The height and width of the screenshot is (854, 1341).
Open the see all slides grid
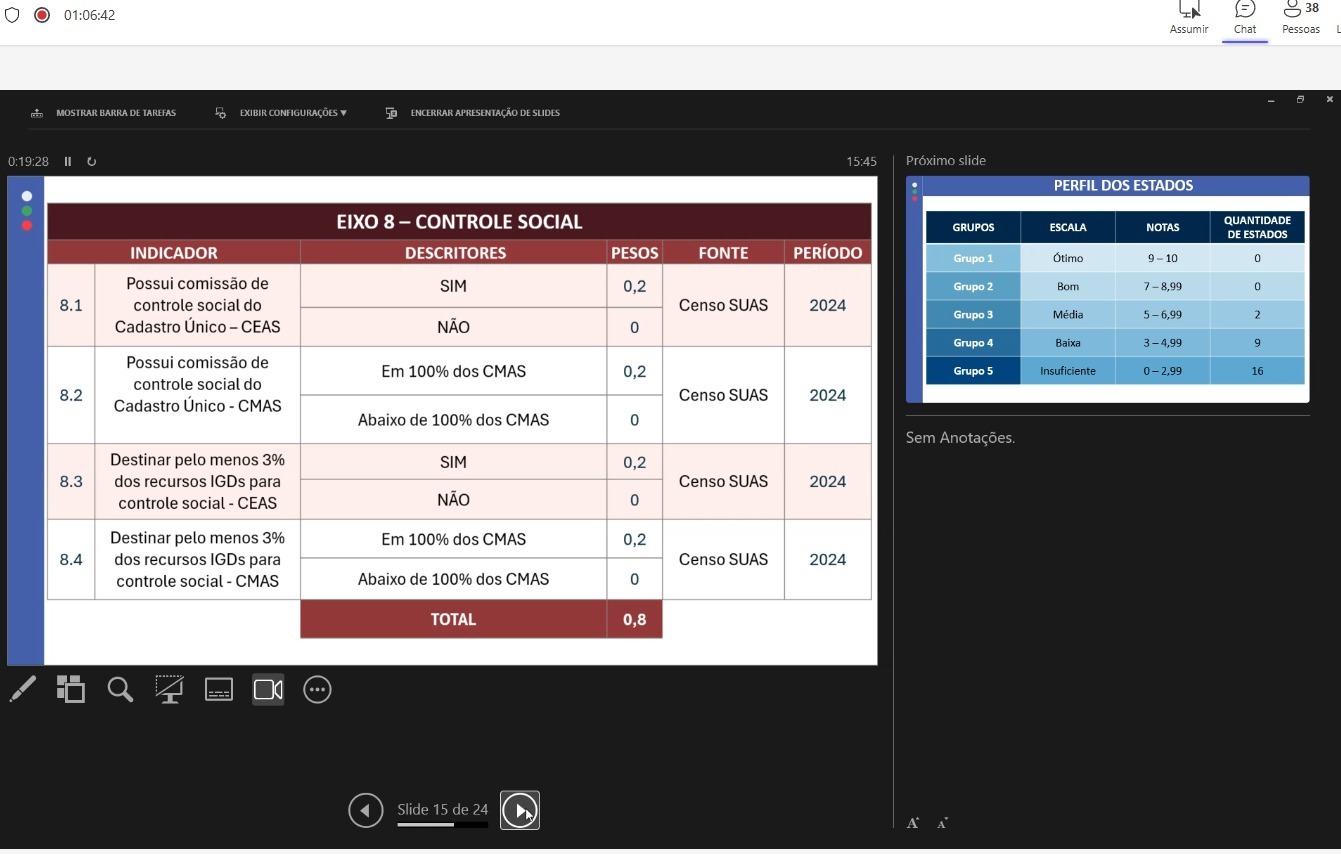(71, 689)
